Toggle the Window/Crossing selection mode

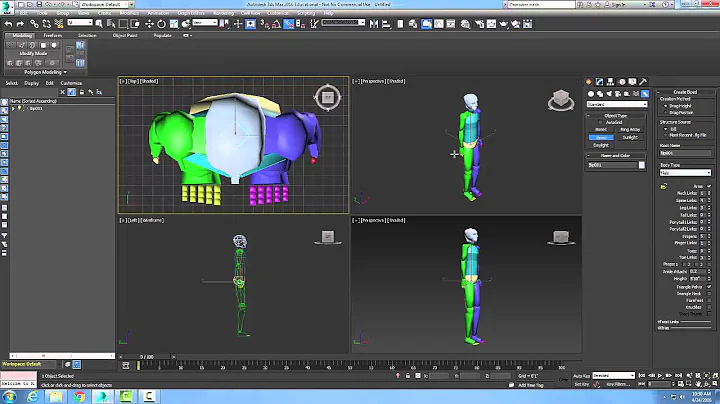point(135,24)
